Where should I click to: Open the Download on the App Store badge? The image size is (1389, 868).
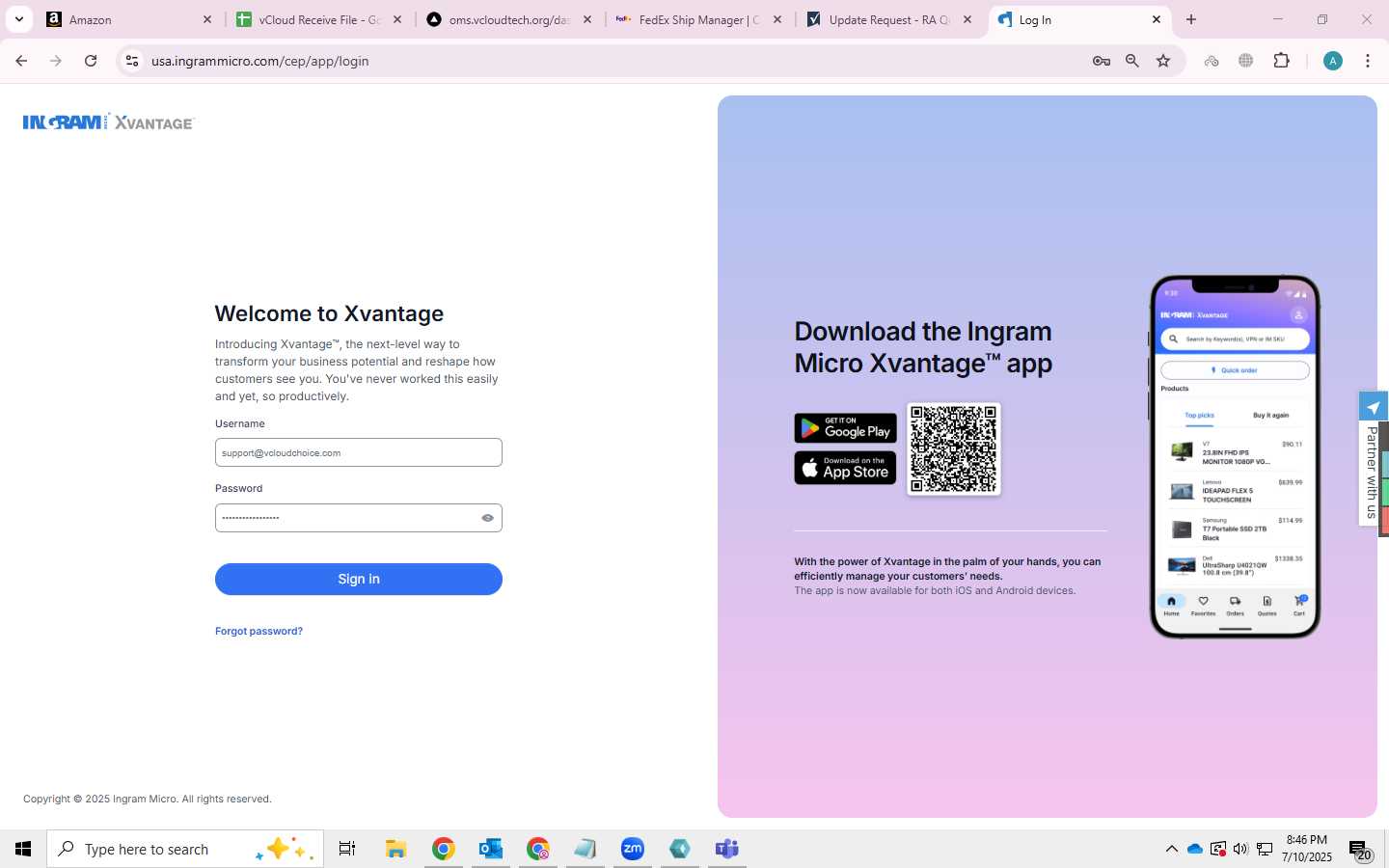click(845, 468)
